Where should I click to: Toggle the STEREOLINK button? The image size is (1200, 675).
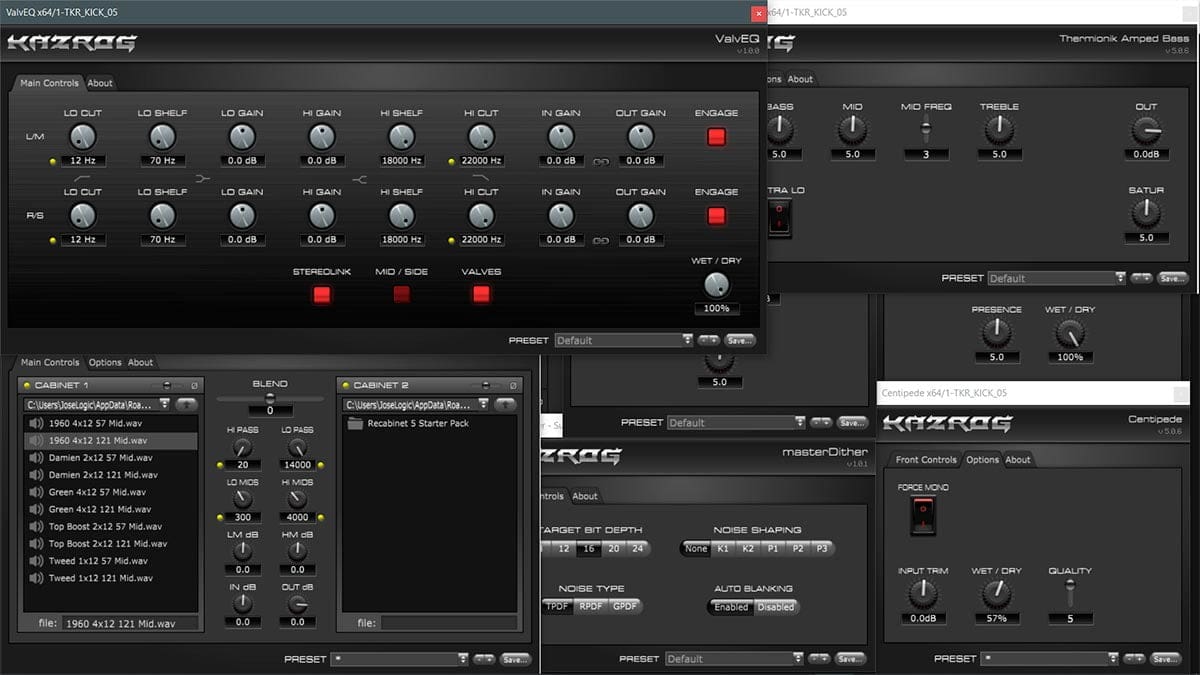pos(321,294)
